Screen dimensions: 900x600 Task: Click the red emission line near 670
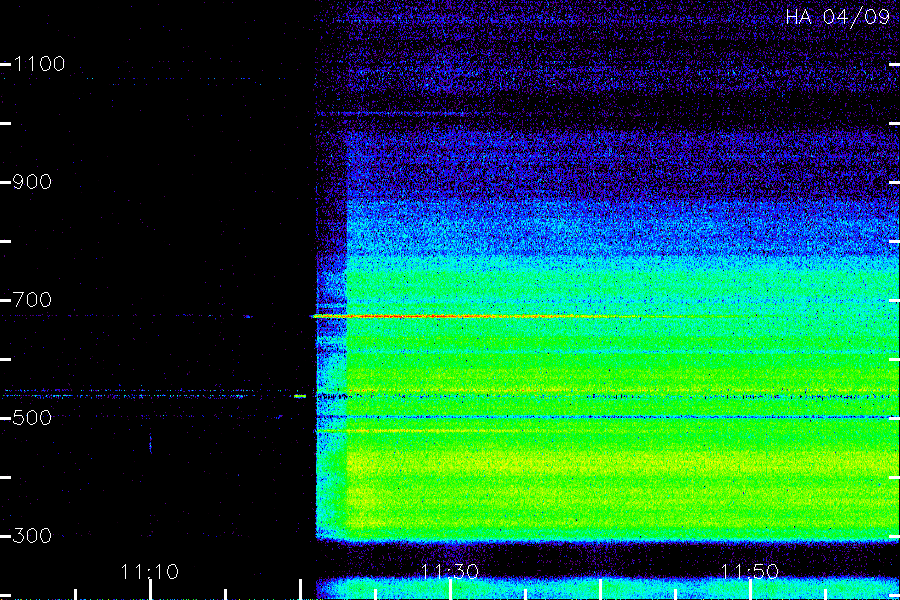(459, 316)
